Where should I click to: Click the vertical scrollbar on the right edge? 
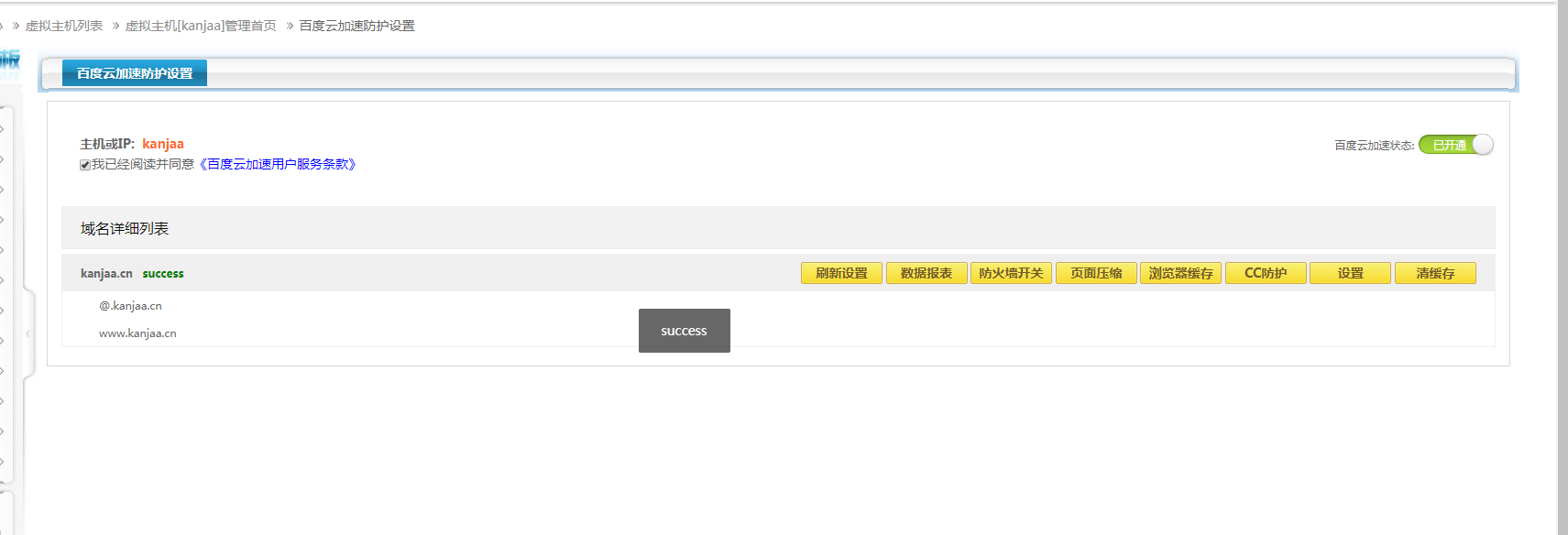pos(1562,275)
